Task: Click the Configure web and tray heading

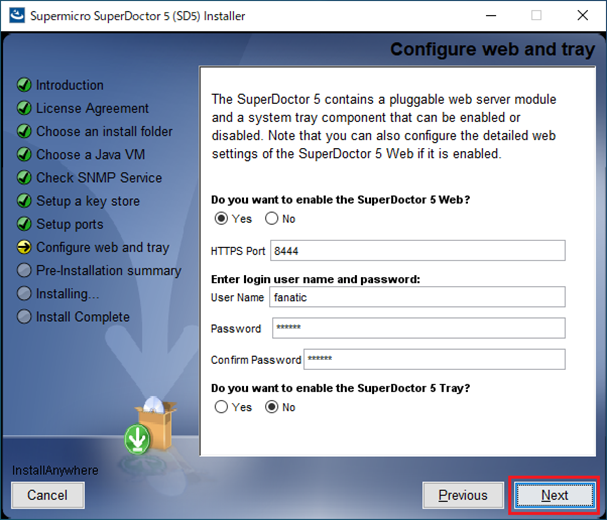Action: click(492, 50)
